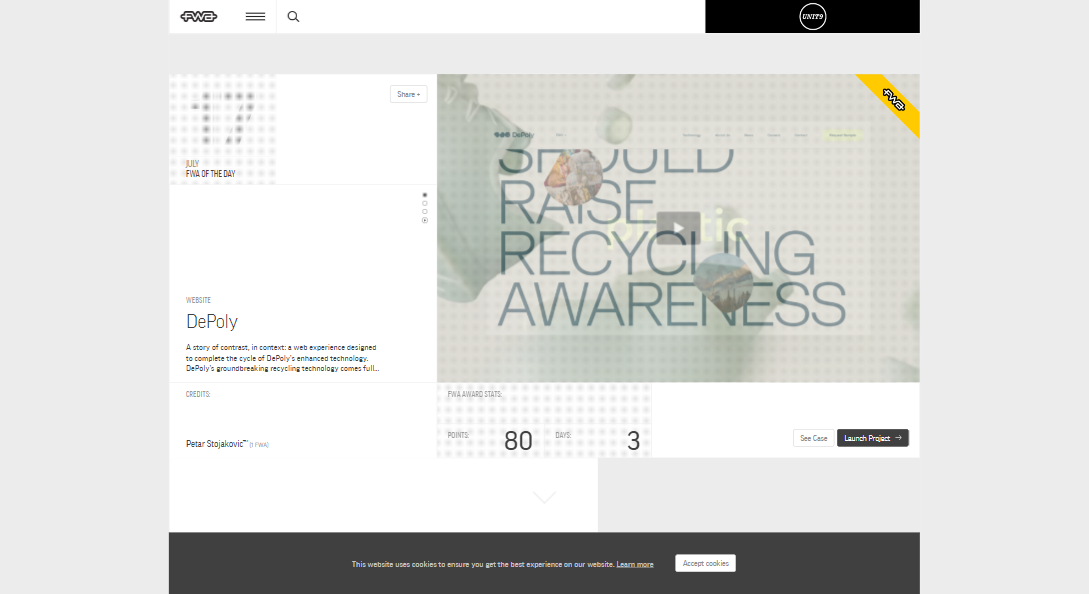
Task: Open the Learn more cookie link
Action: (x=634, y=564)
